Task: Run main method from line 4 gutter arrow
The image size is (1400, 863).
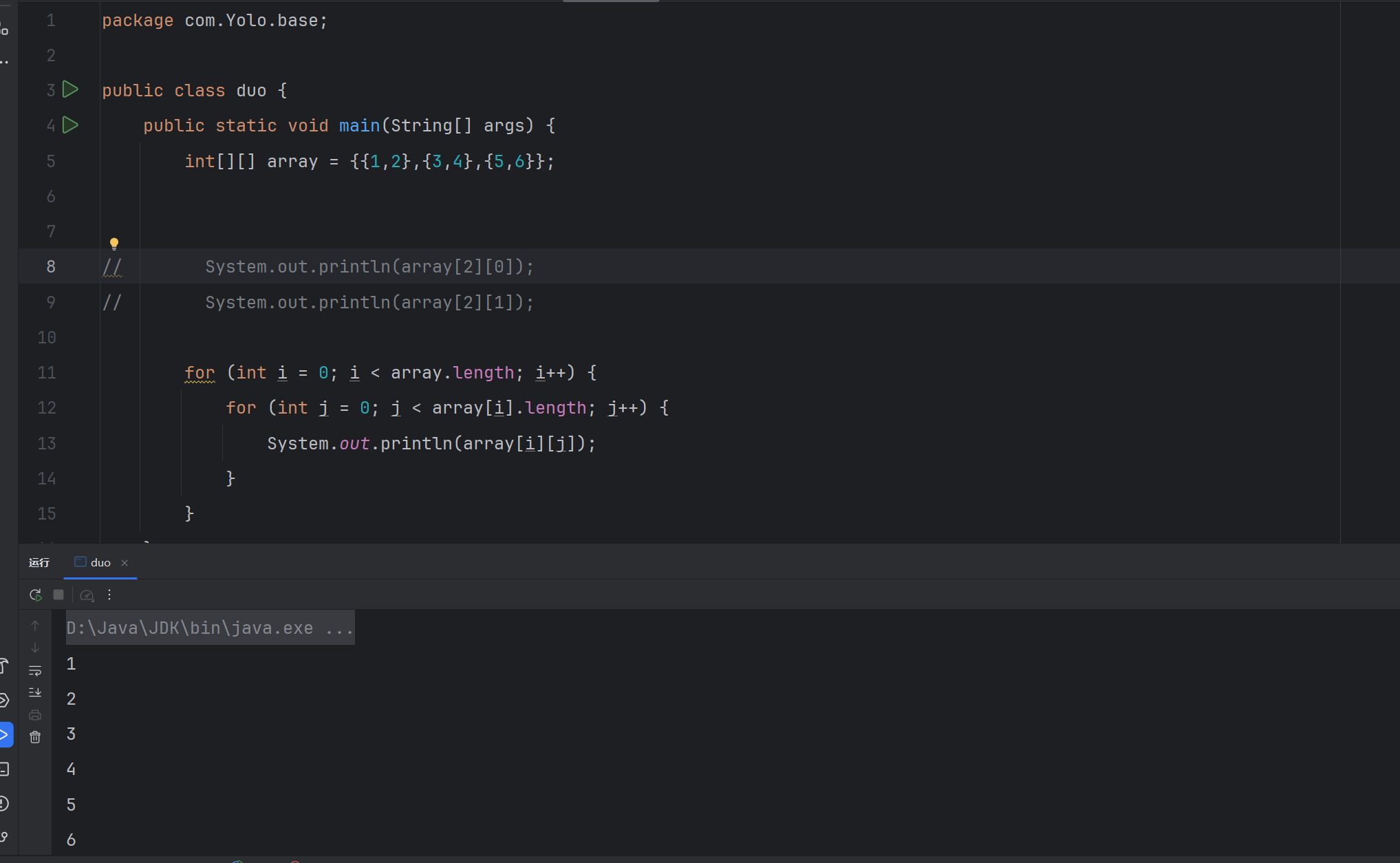Action: [70, 125]
